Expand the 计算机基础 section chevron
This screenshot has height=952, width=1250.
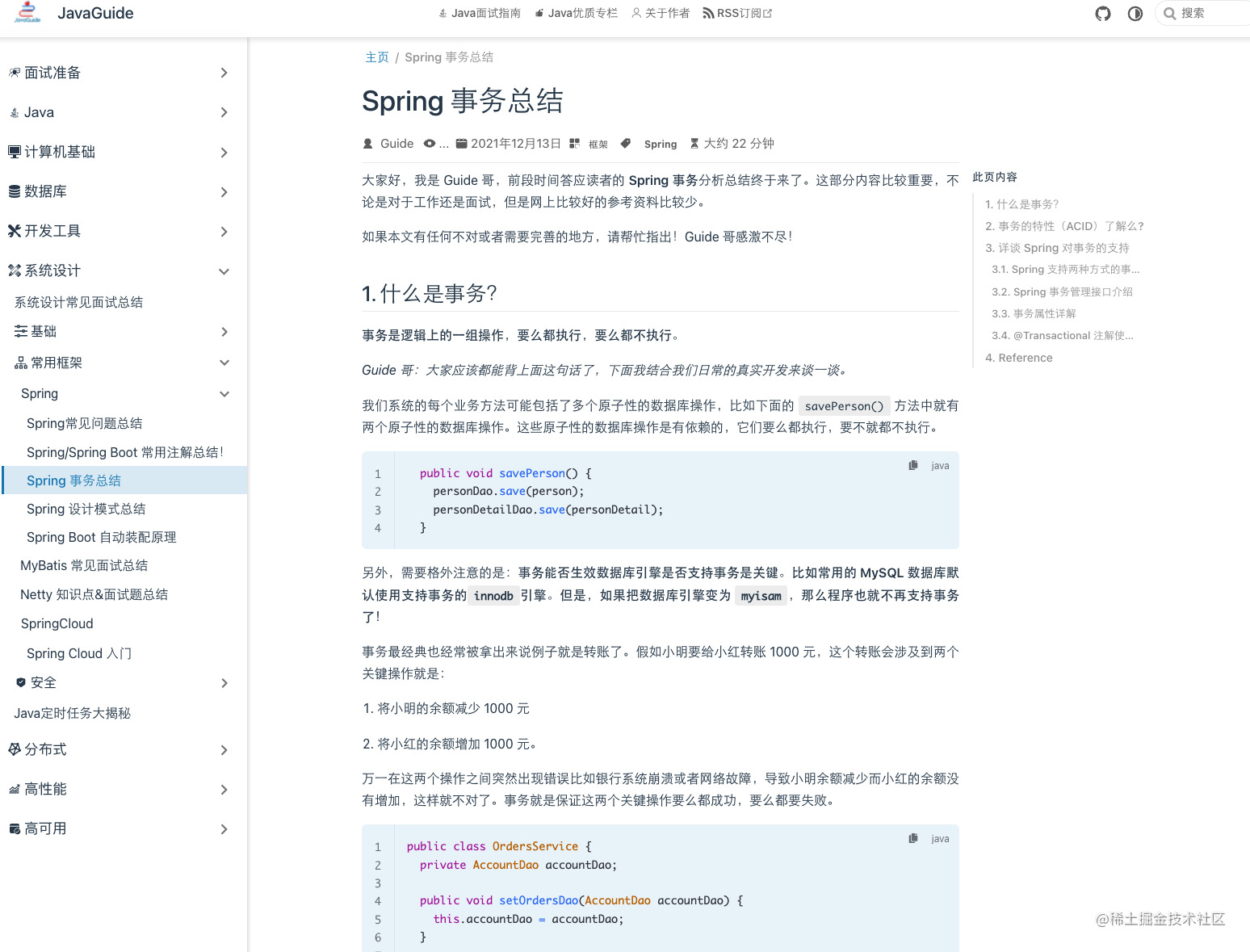point(224,153)
